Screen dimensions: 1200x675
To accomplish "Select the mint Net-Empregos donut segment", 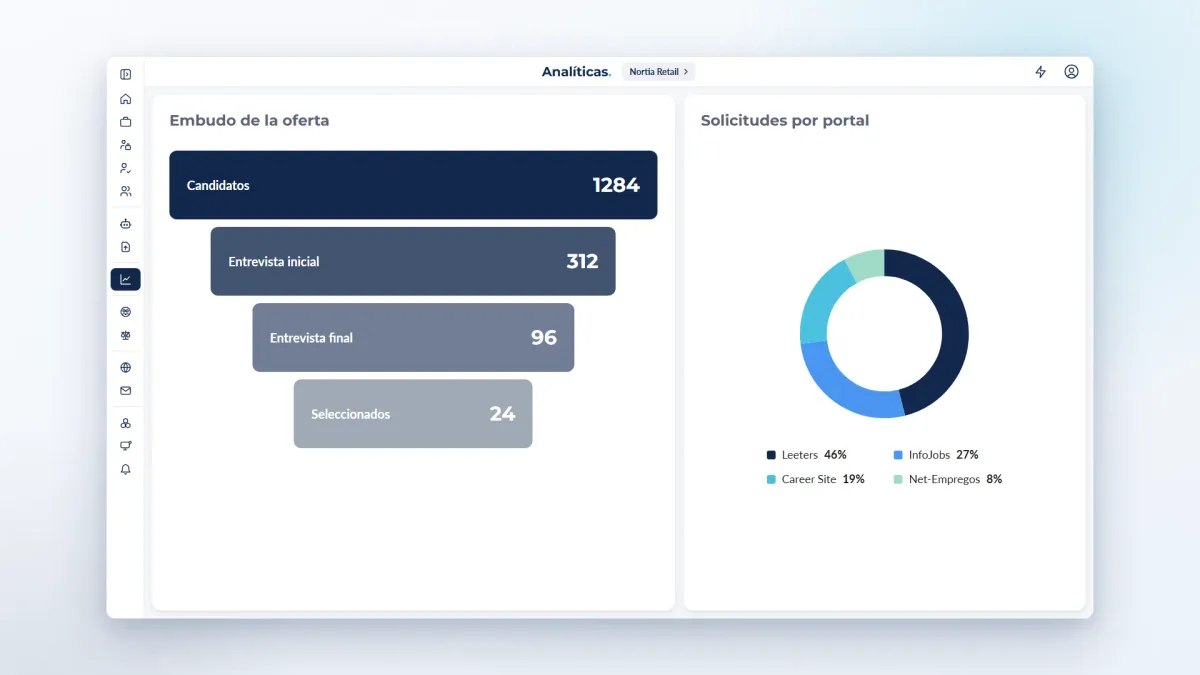I will pyautogui.click(x=866, y=264).
